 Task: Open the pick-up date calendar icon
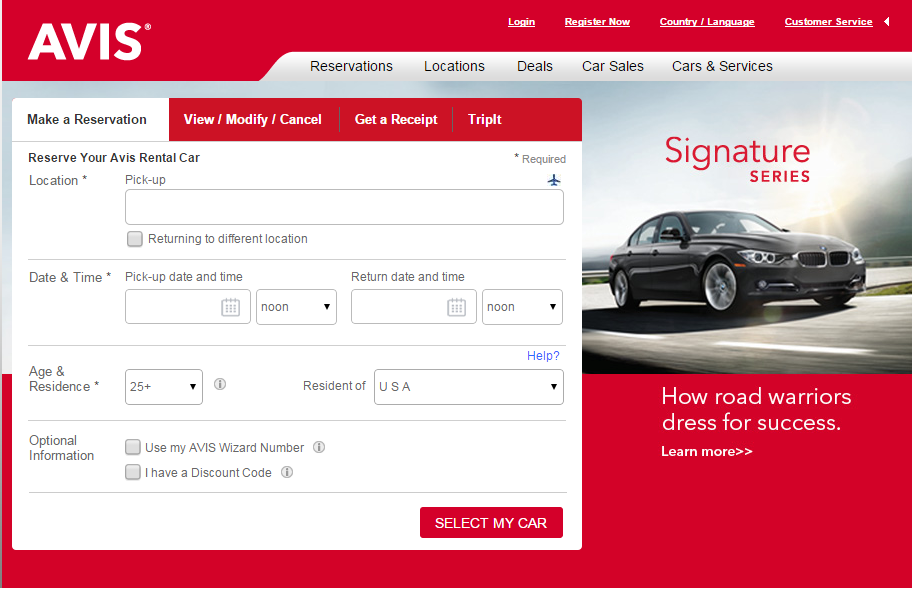click(230, 307)
